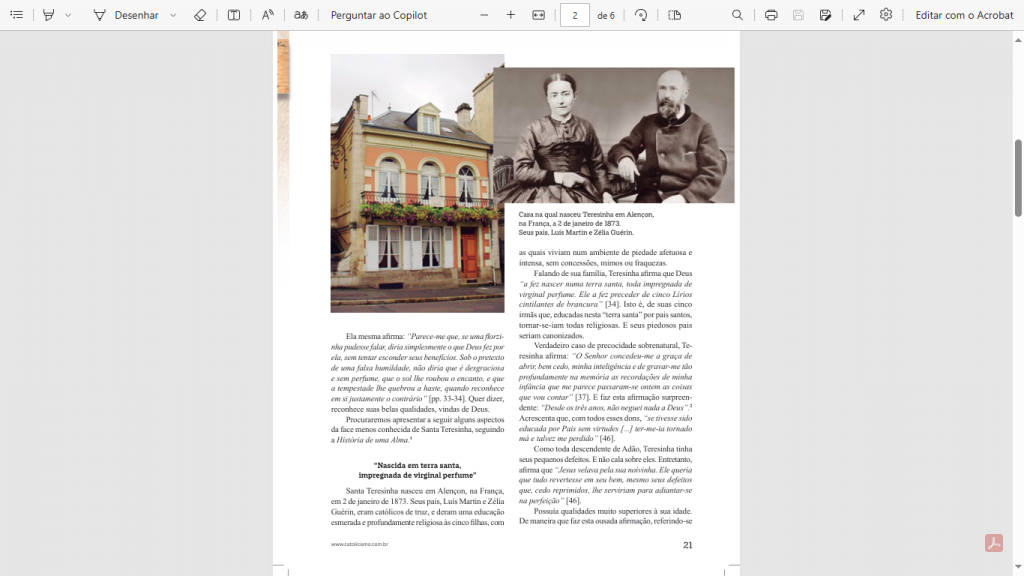Screen dimensions: 1024x576
Task: Click Editar com o Acrobat
Action: pyautogui.click(x=964, y=15)
